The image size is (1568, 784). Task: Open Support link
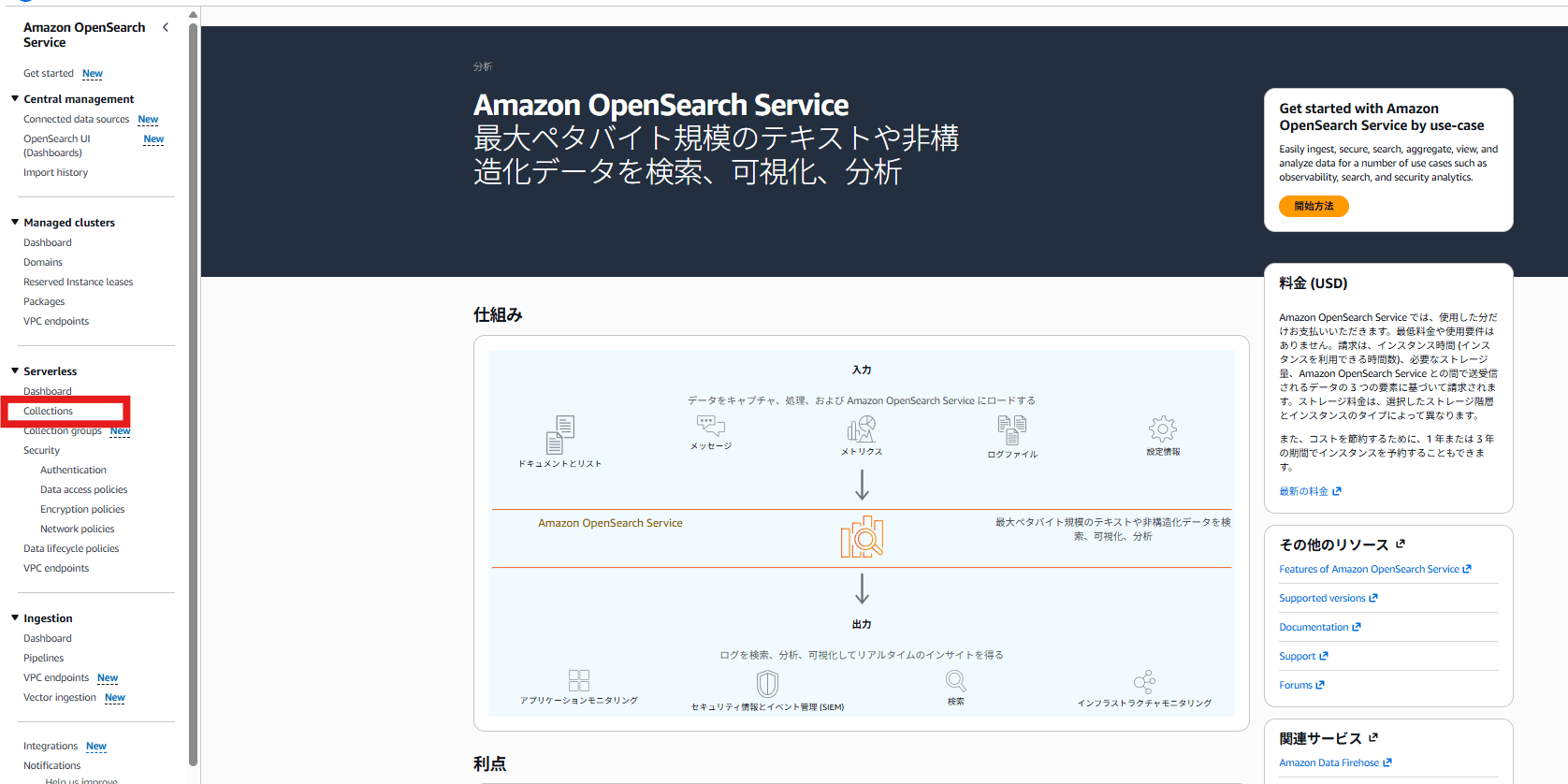tap(1303, 656)
